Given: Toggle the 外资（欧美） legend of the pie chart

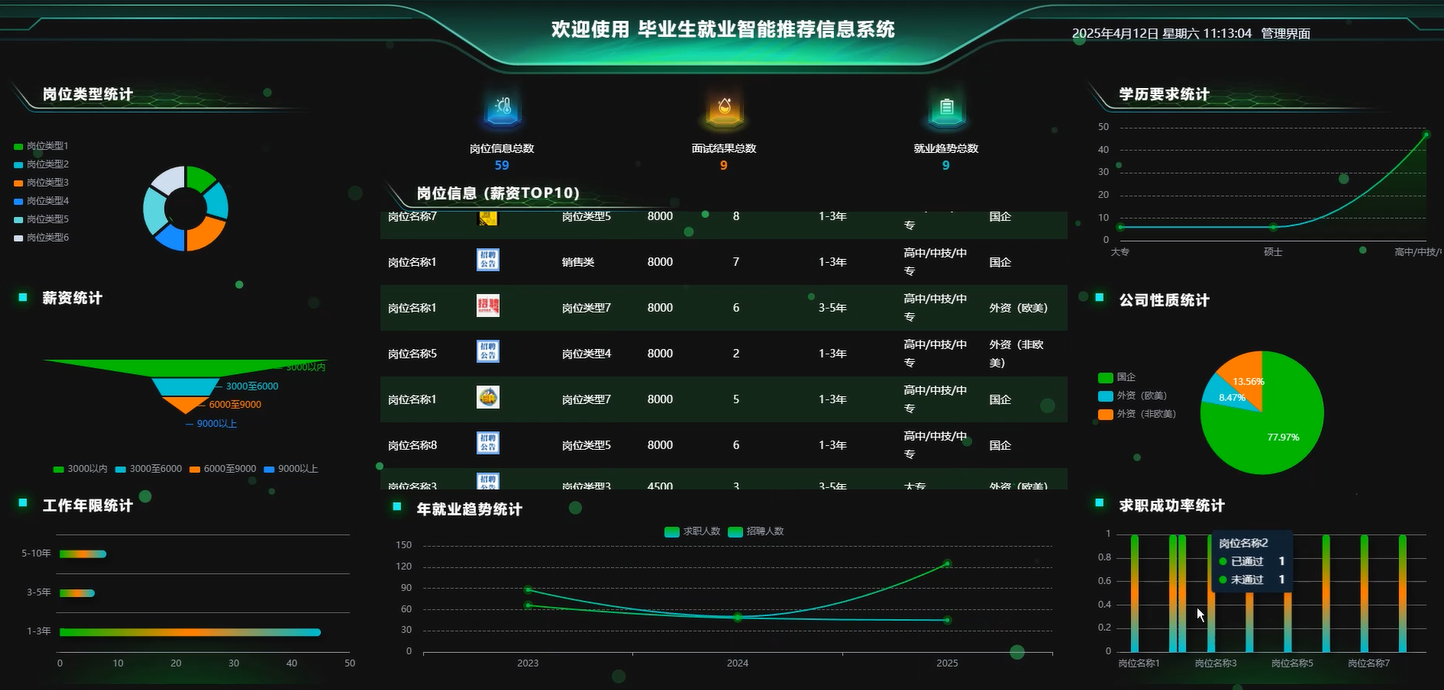Looking at the screenshot, I should pyautogui.click(x=1132, y=395).
